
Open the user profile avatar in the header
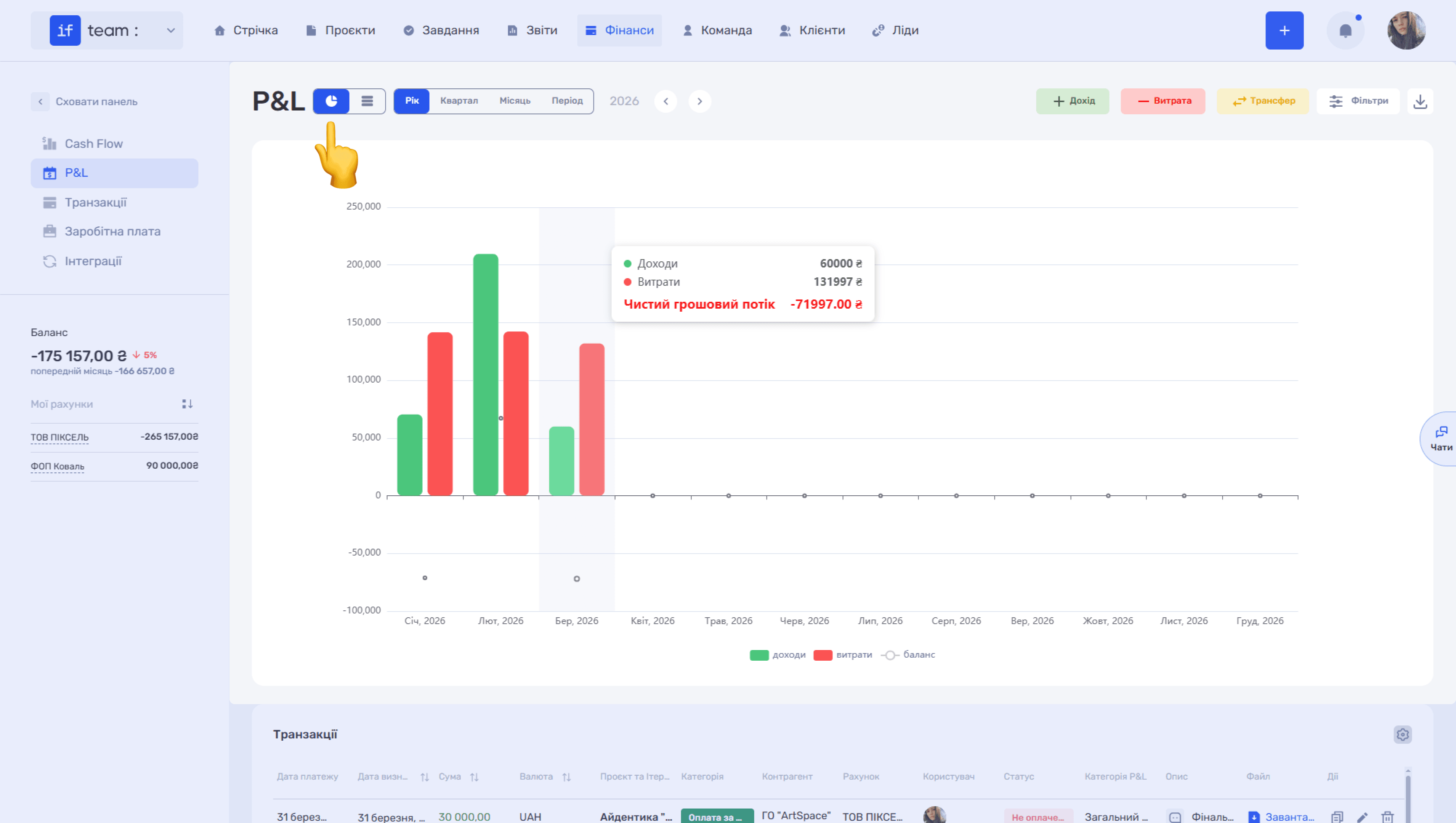(1406, 30)
